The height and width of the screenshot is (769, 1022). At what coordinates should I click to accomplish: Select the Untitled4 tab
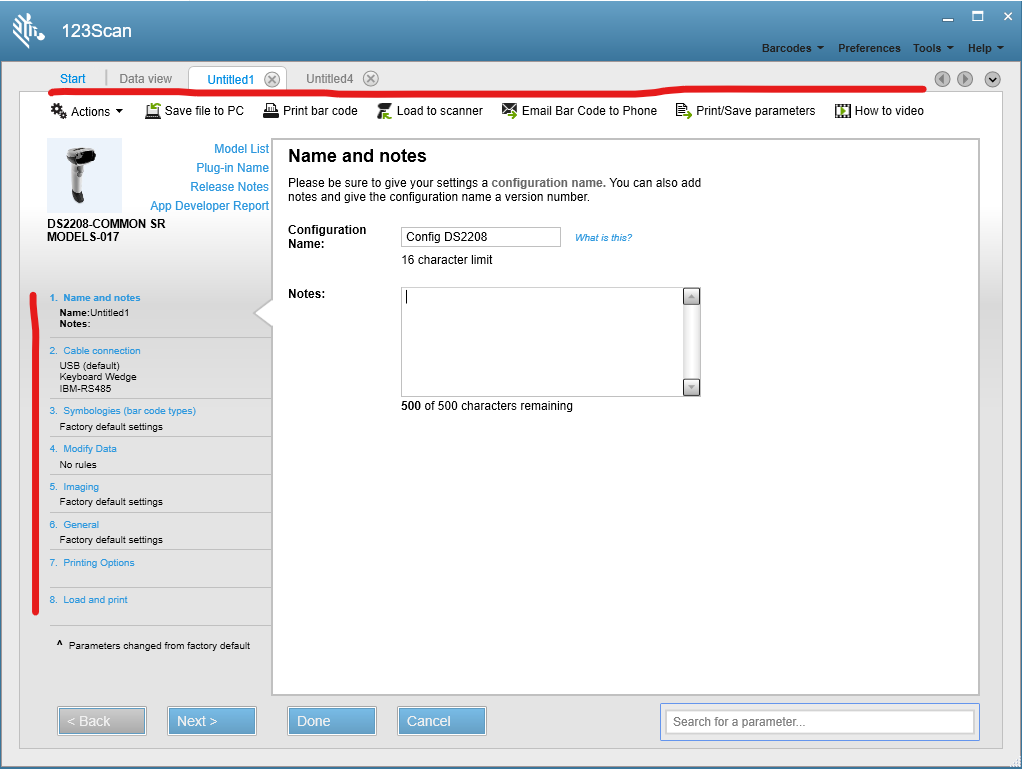329,79
